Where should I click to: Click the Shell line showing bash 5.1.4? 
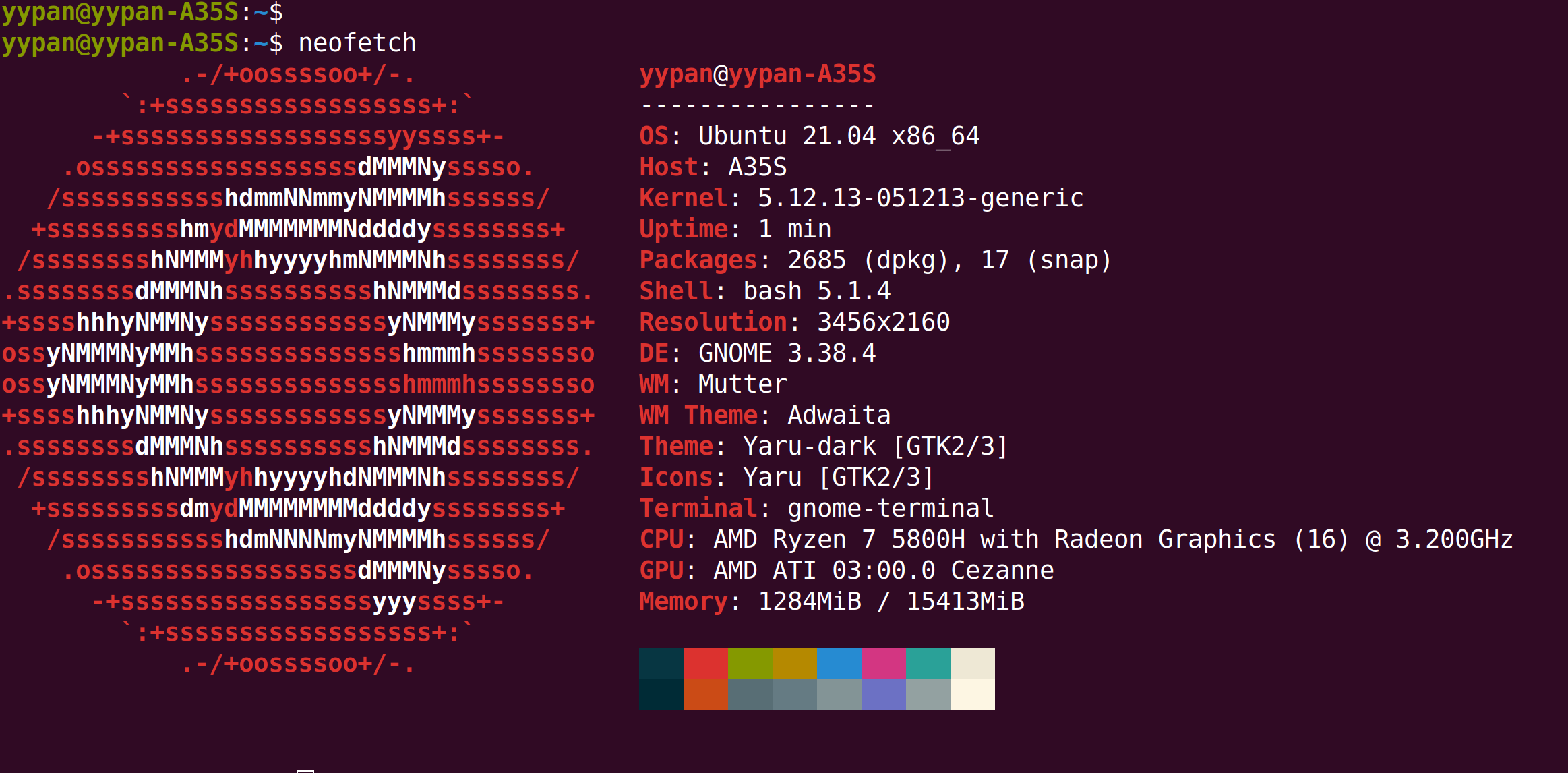coord(762,291)
